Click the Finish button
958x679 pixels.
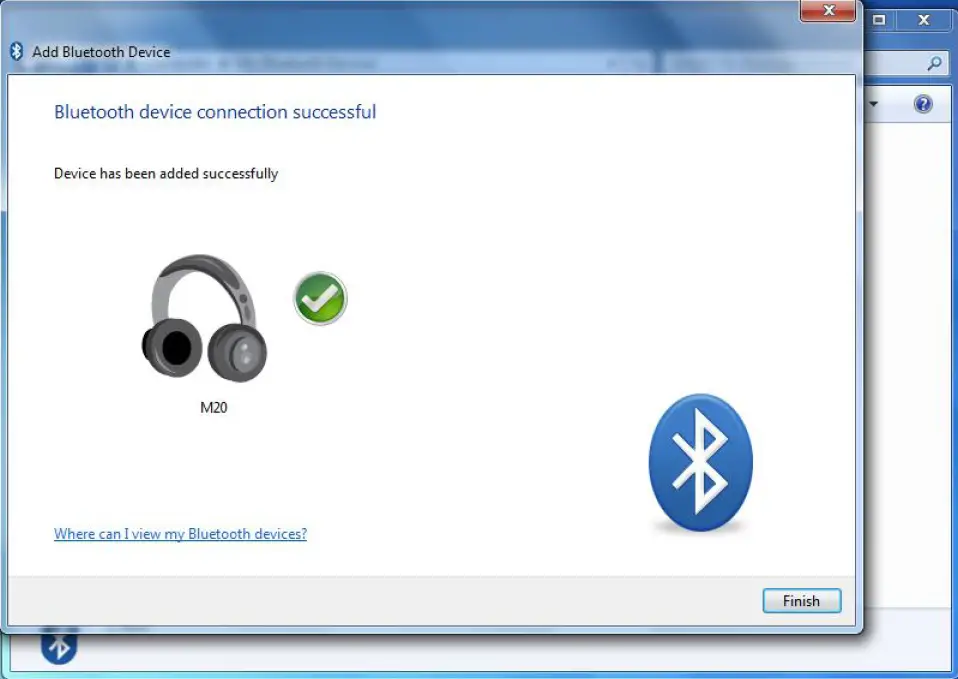(x=802, y=601)
